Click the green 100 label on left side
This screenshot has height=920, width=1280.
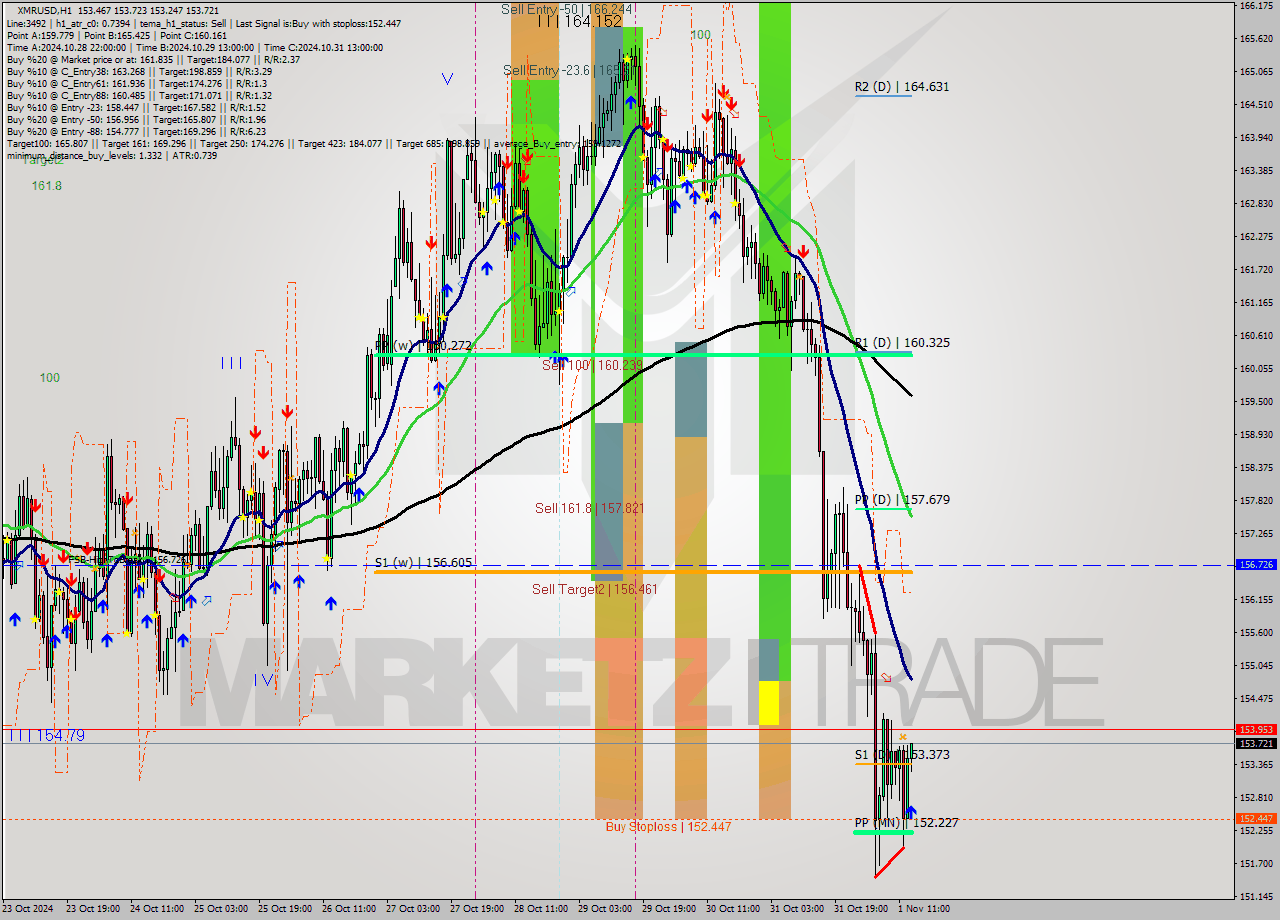click(x=50, y=378)
